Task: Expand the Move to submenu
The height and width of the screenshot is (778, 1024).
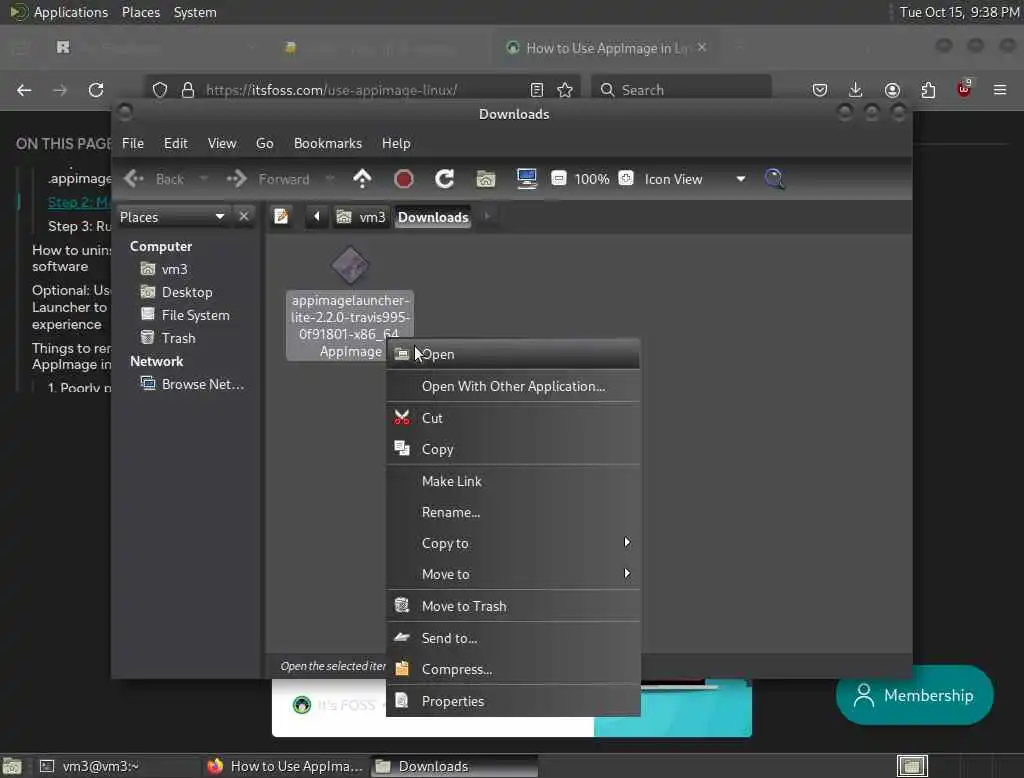Action: click(513, 574)
